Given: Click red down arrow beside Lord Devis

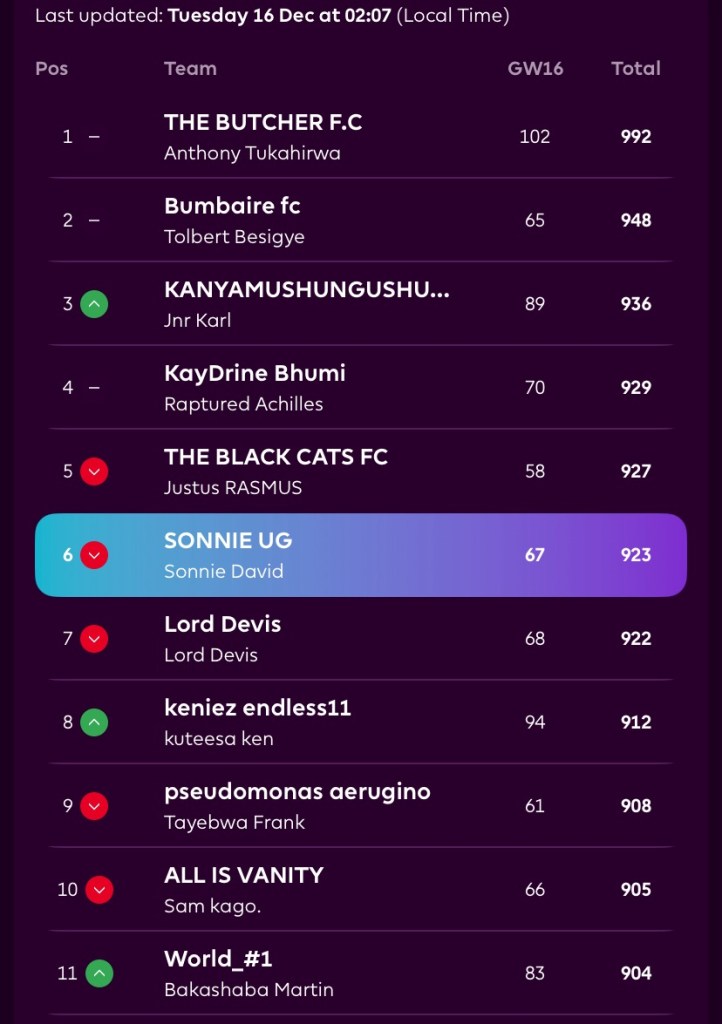Looking at the screenshot, I should pyautogui.click(x=94, y=638).
